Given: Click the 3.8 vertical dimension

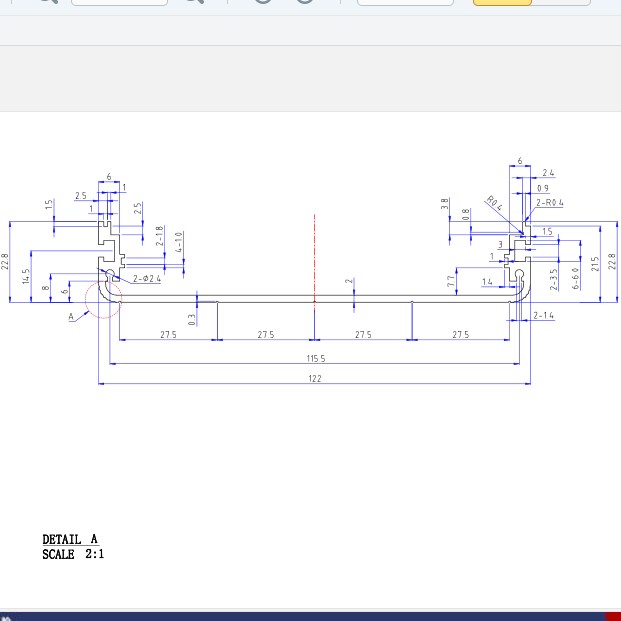Looking at the screenshot, I should (x=445, y=204).
